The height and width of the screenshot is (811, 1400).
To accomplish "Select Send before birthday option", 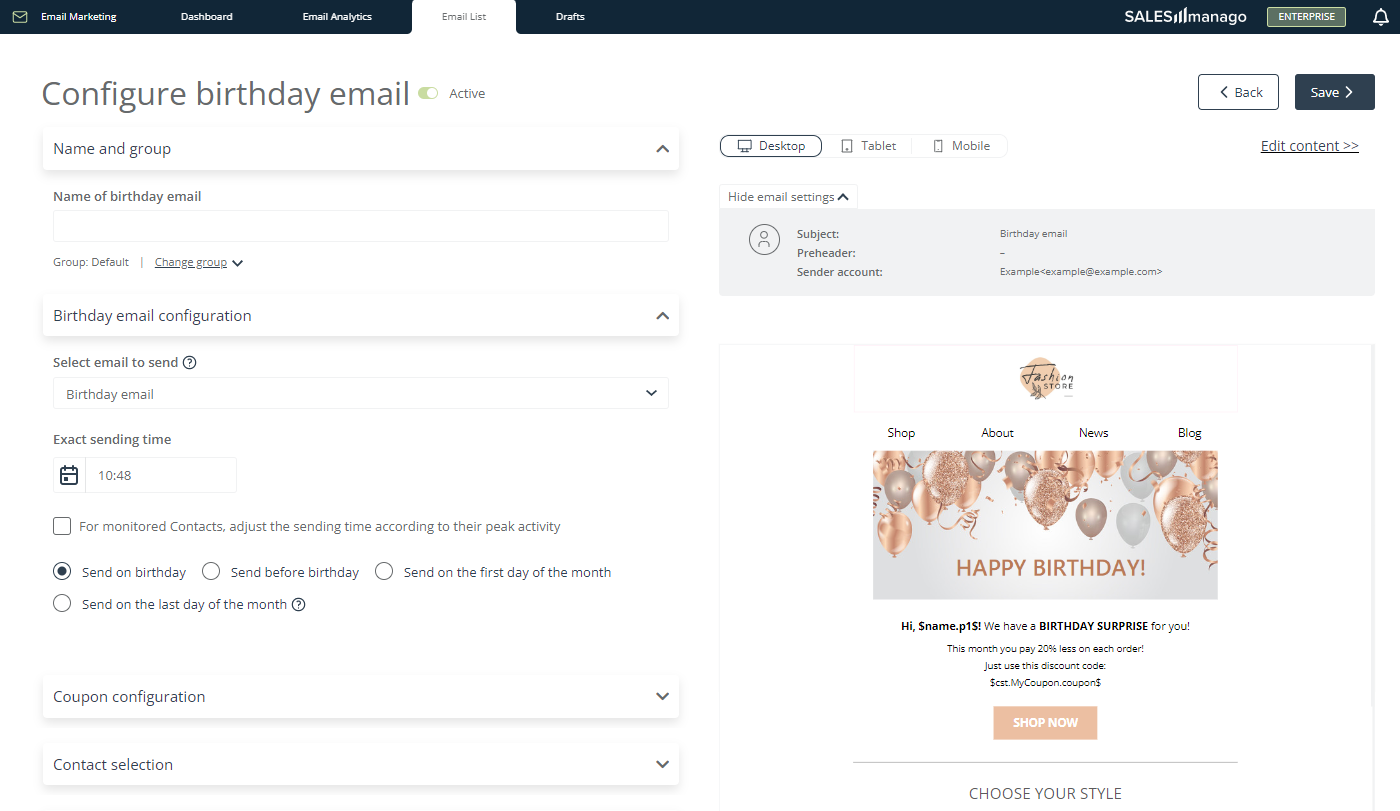I will pyautogui.click(x=211, y=572).
